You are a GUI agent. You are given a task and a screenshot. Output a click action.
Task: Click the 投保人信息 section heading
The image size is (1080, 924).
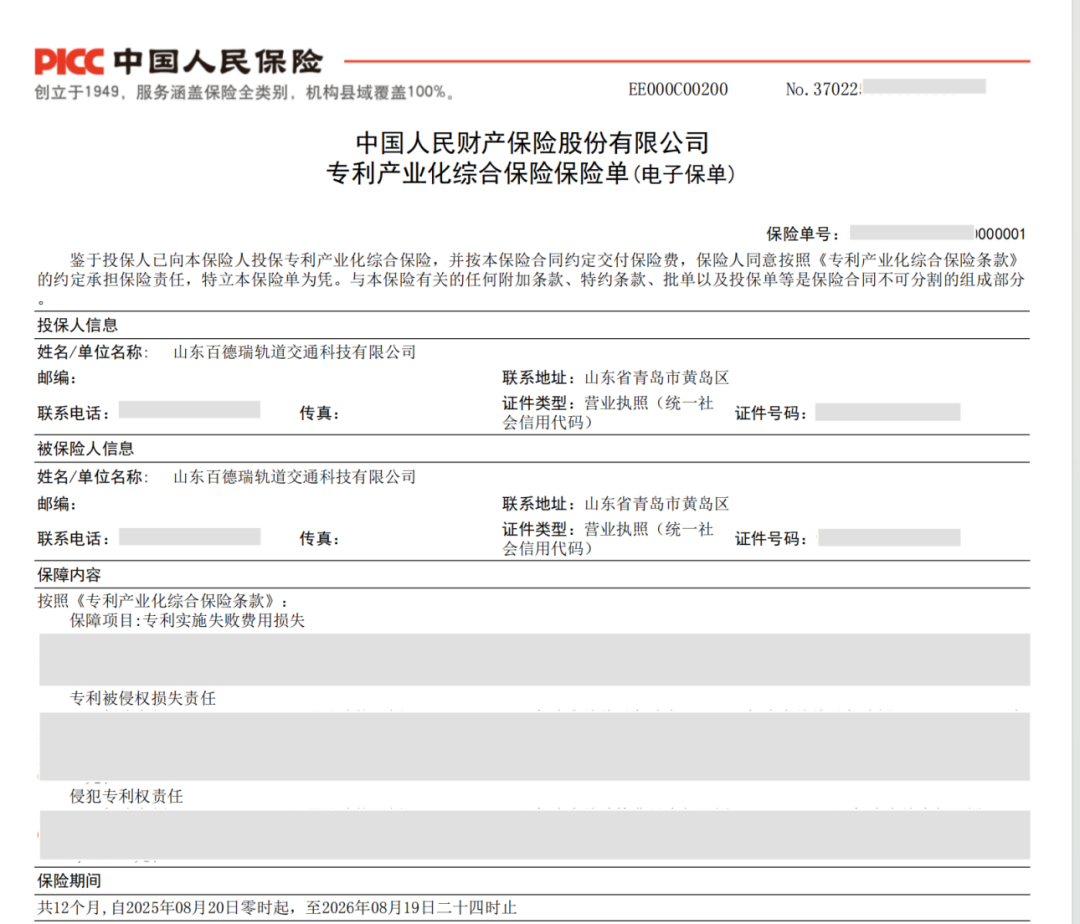click(77, 325)
